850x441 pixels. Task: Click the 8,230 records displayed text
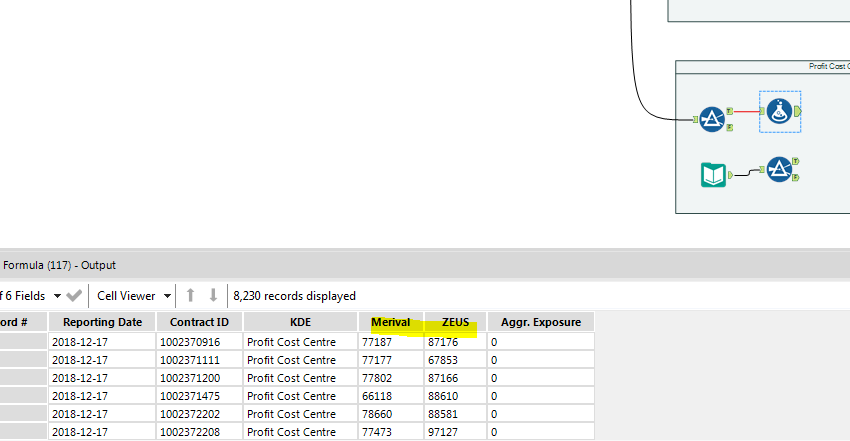coord(294,296)
